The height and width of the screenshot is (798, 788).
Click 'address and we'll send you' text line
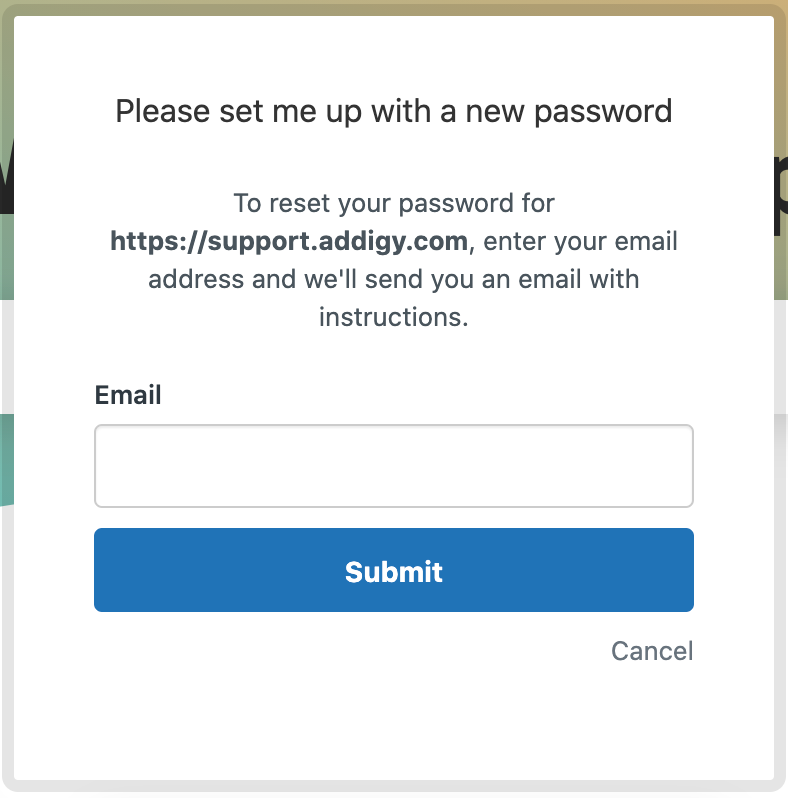[393, 279]
